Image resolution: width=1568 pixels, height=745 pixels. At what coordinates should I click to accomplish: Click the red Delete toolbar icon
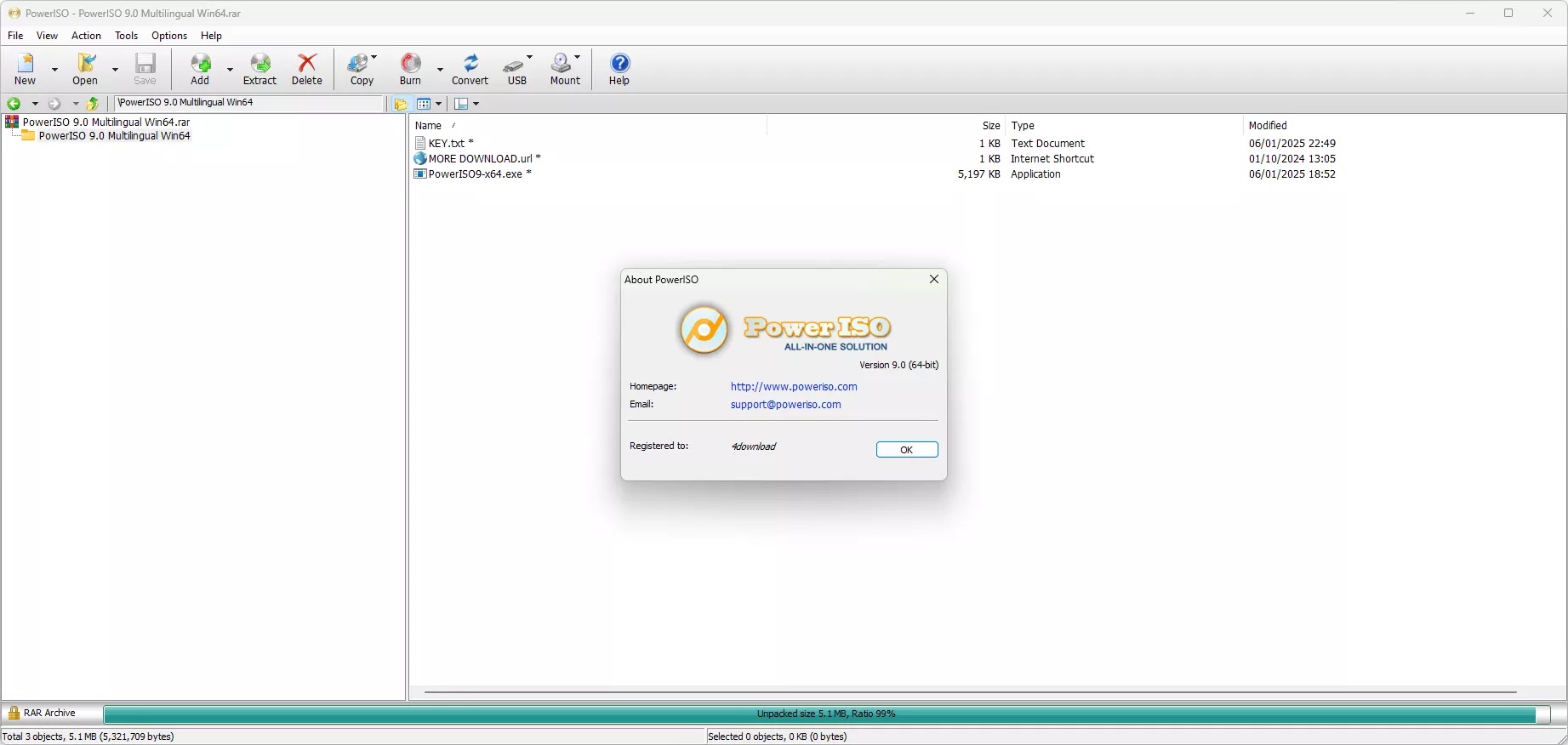(x=307, y=64)
